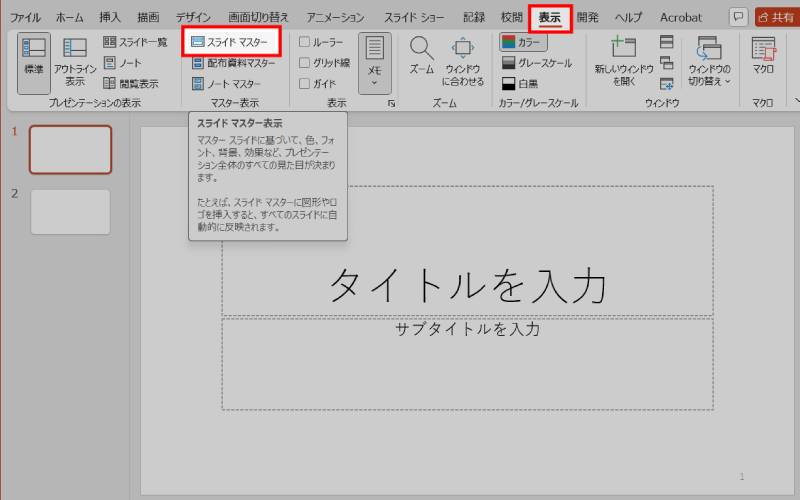The height and width of the screenshot is (500, 800).
Task: Enable the ルーラー checkbox
Action: [x=304, y=42]
